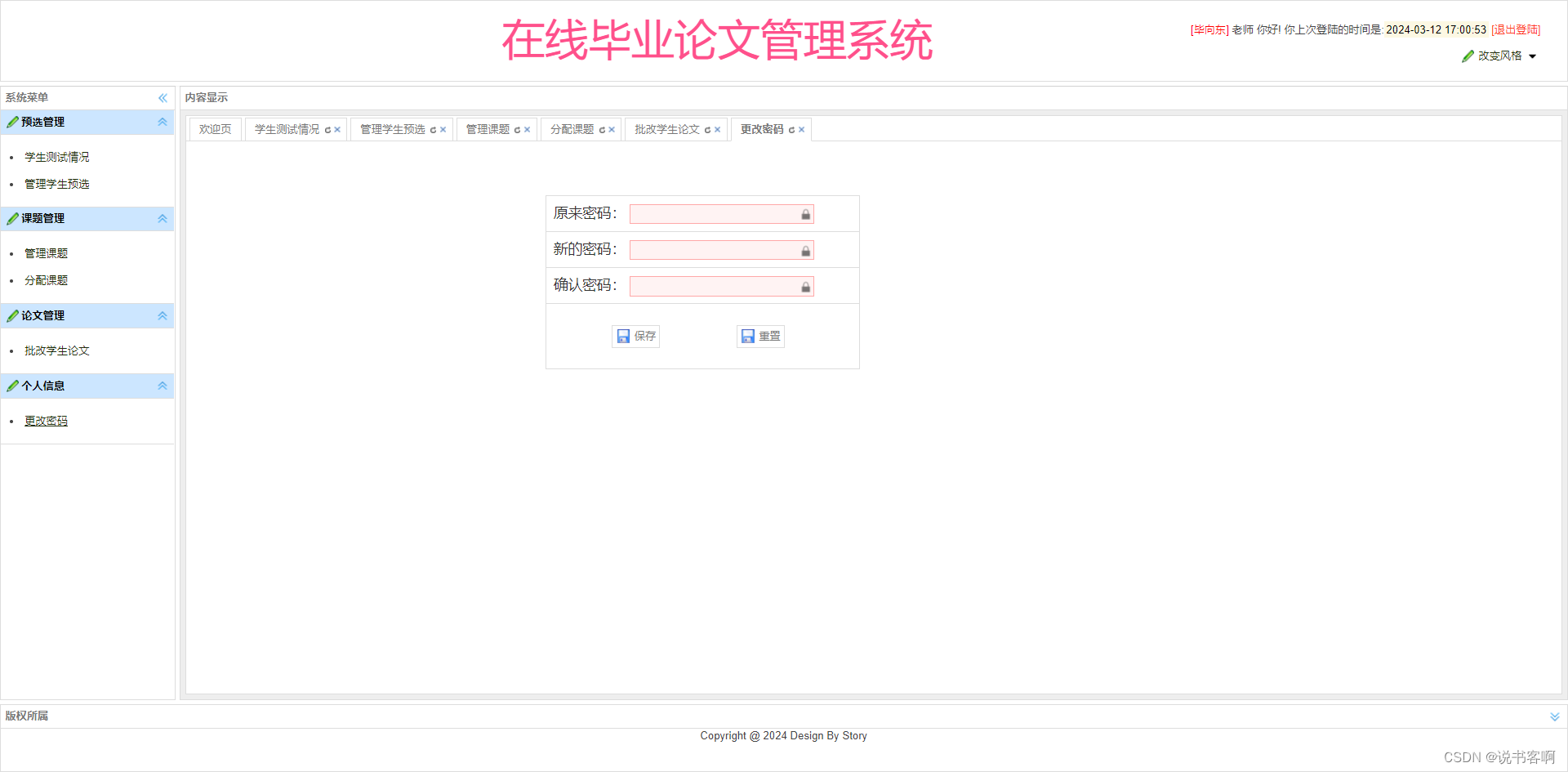
Task: Open 批改学生论文 in the sidebar
Action: (x=57, y=350)
